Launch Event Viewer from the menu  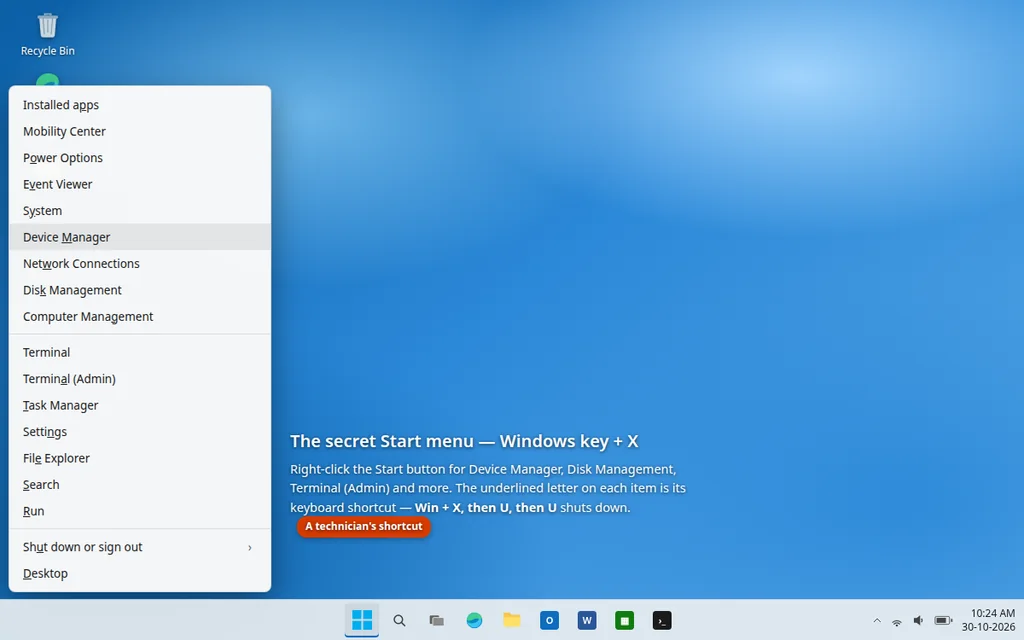[140, 184]
